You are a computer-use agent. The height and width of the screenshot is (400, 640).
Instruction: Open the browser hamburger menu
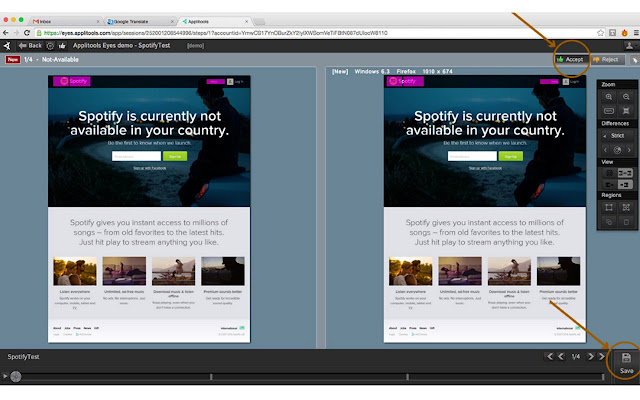636,33
